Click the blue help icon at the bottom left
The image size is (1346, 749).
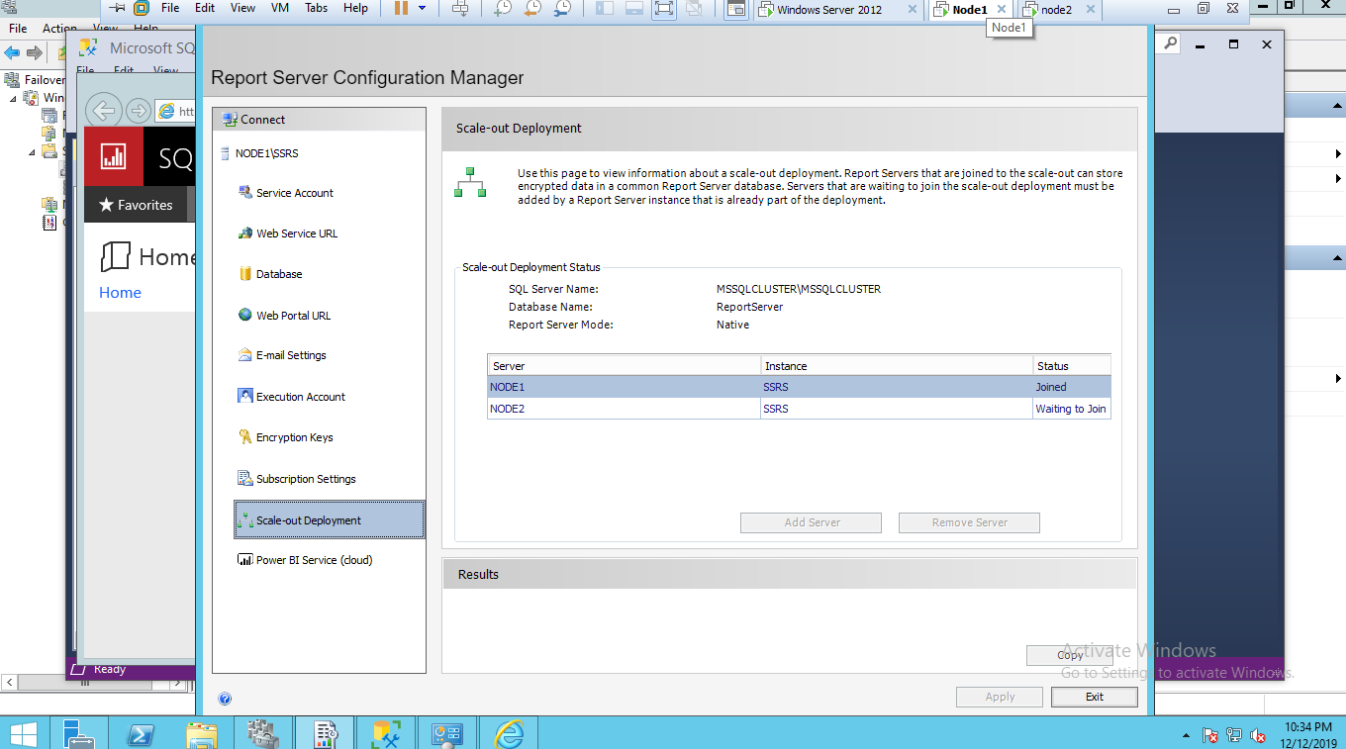tap(225, 699)
